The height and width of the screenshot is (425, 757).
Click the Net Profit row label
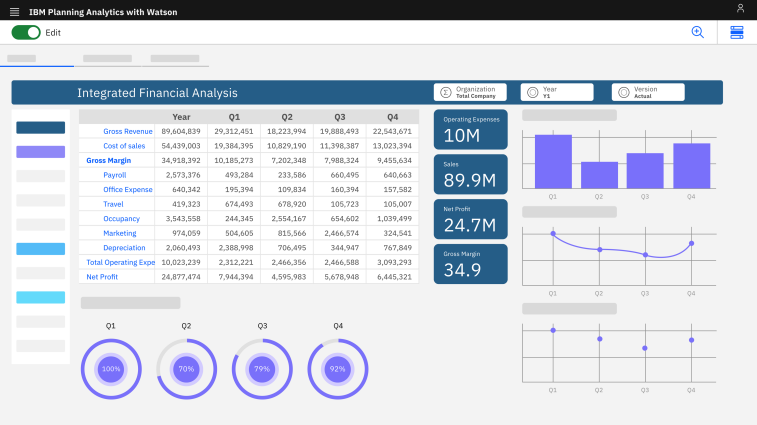(102, 277)
